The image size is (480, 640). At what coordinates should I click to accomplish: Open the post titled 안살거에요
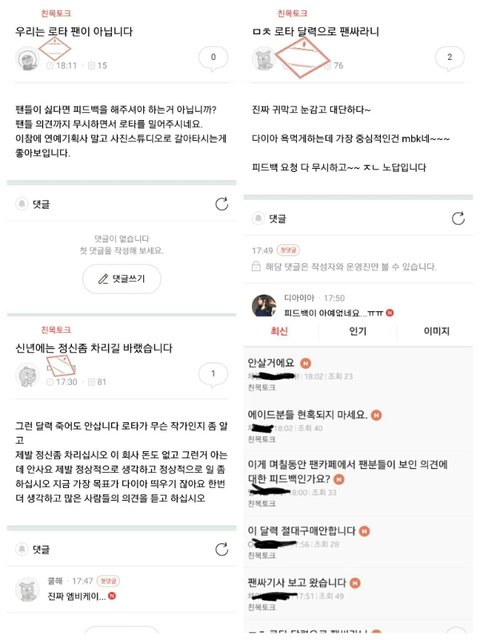271,362
